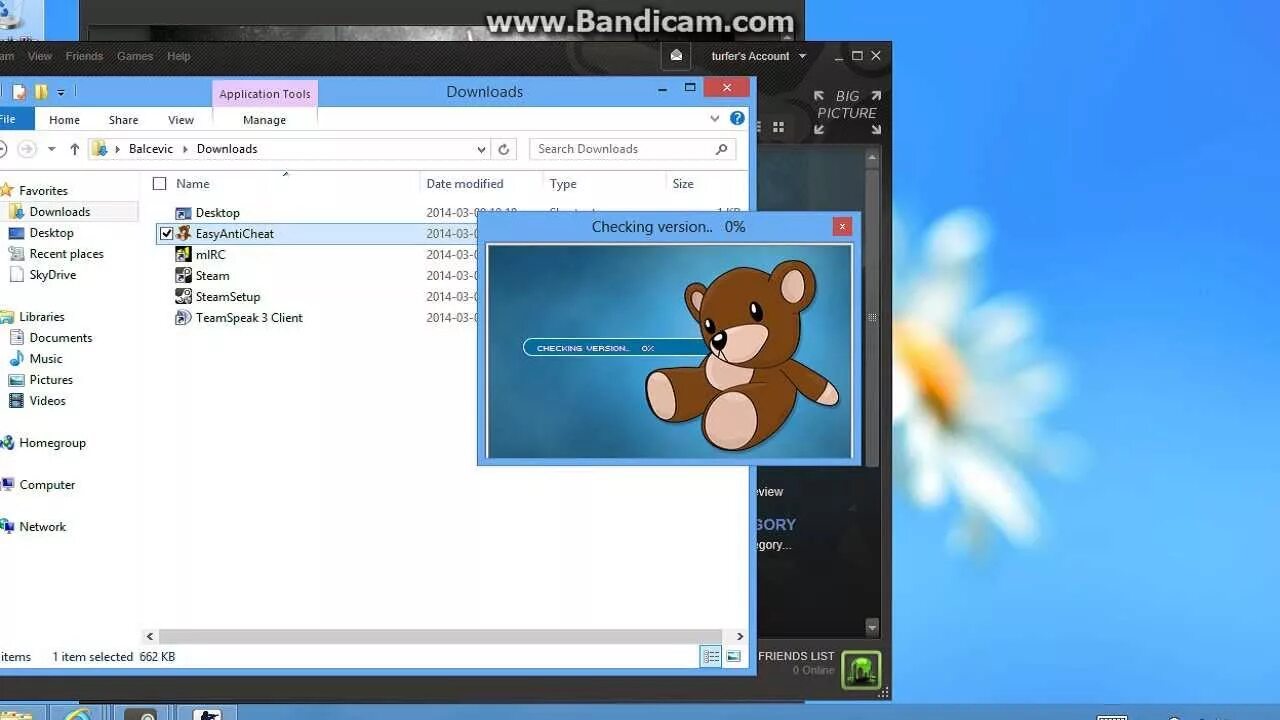Viewport: 1280px width, 720px height.
Task: Open Internet Explorer from taskbar
Action: 78,714
